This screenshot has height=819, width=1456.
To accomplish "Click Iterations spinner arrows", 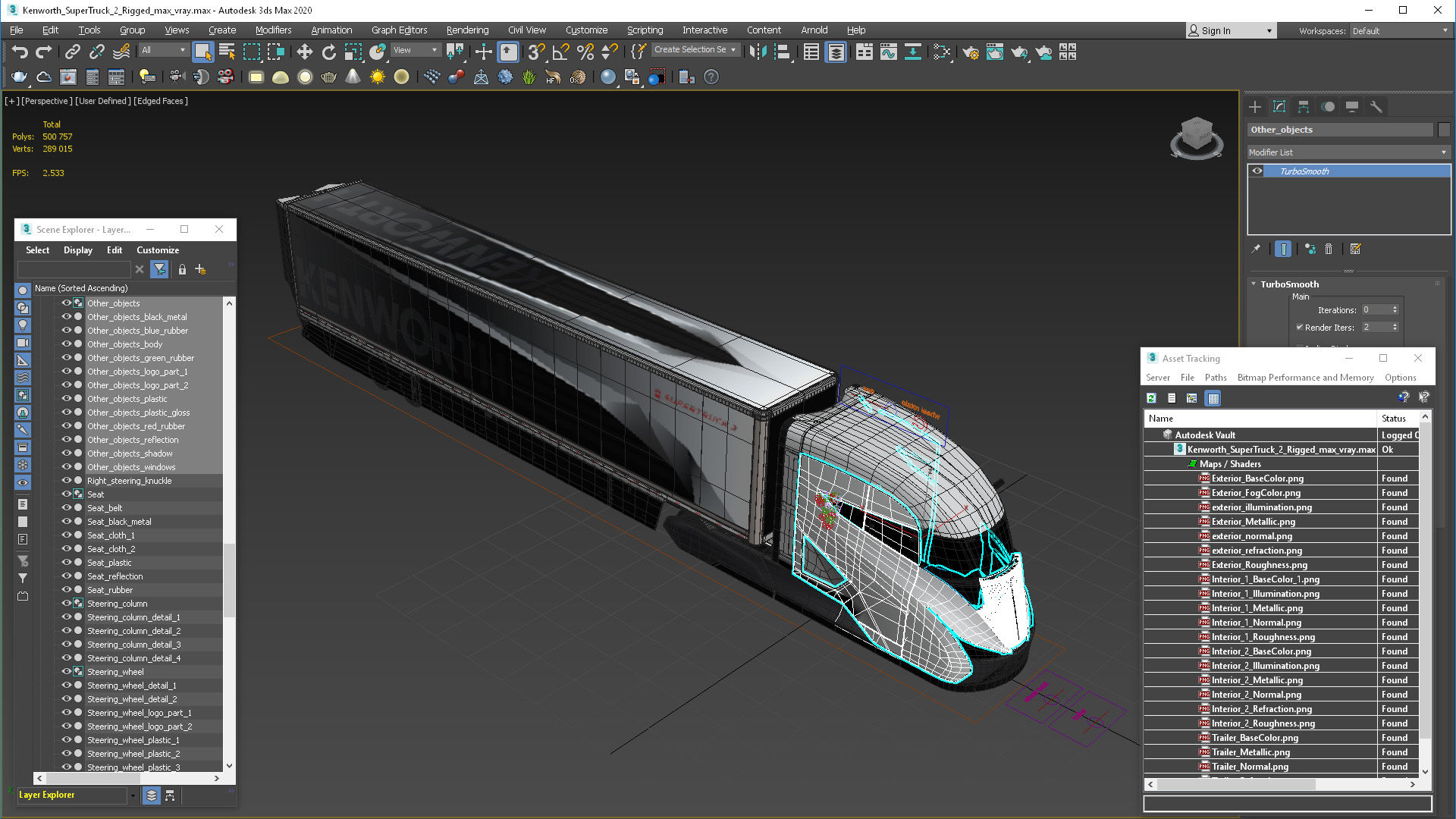I will coord(1395,310).
